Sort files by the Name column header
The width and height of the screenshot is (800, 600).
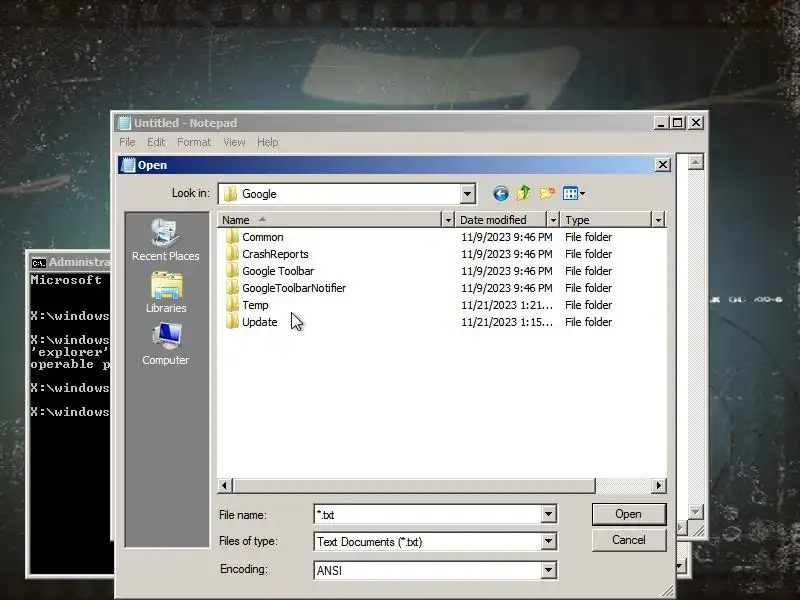click(x=330, y=220)
